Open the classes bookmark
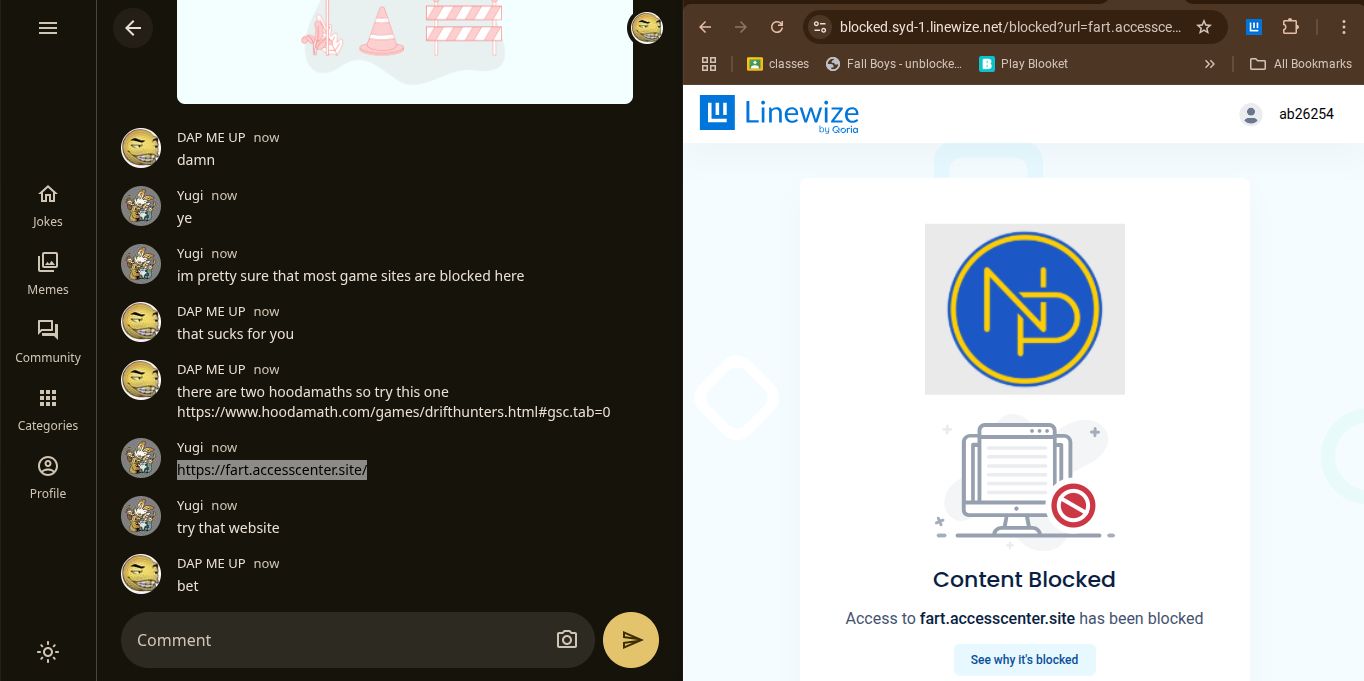This screenshot has width=1364, height=681. (x=778, y=64)
